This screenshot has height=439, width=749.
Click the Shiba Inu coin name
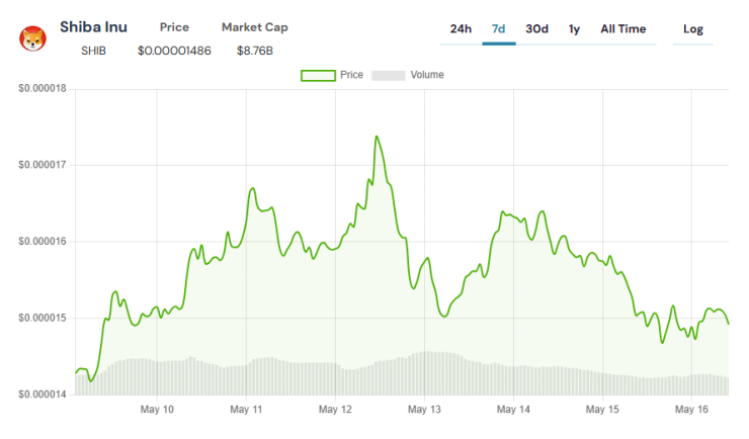(x=94, y=27)
